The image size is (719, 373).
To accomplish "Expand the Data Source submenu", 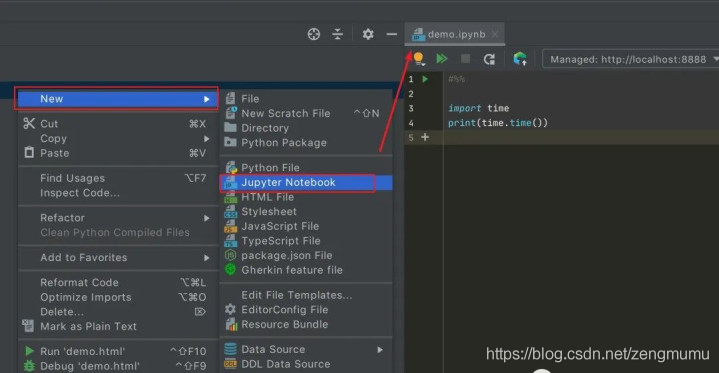I will [x=306, y=350].
